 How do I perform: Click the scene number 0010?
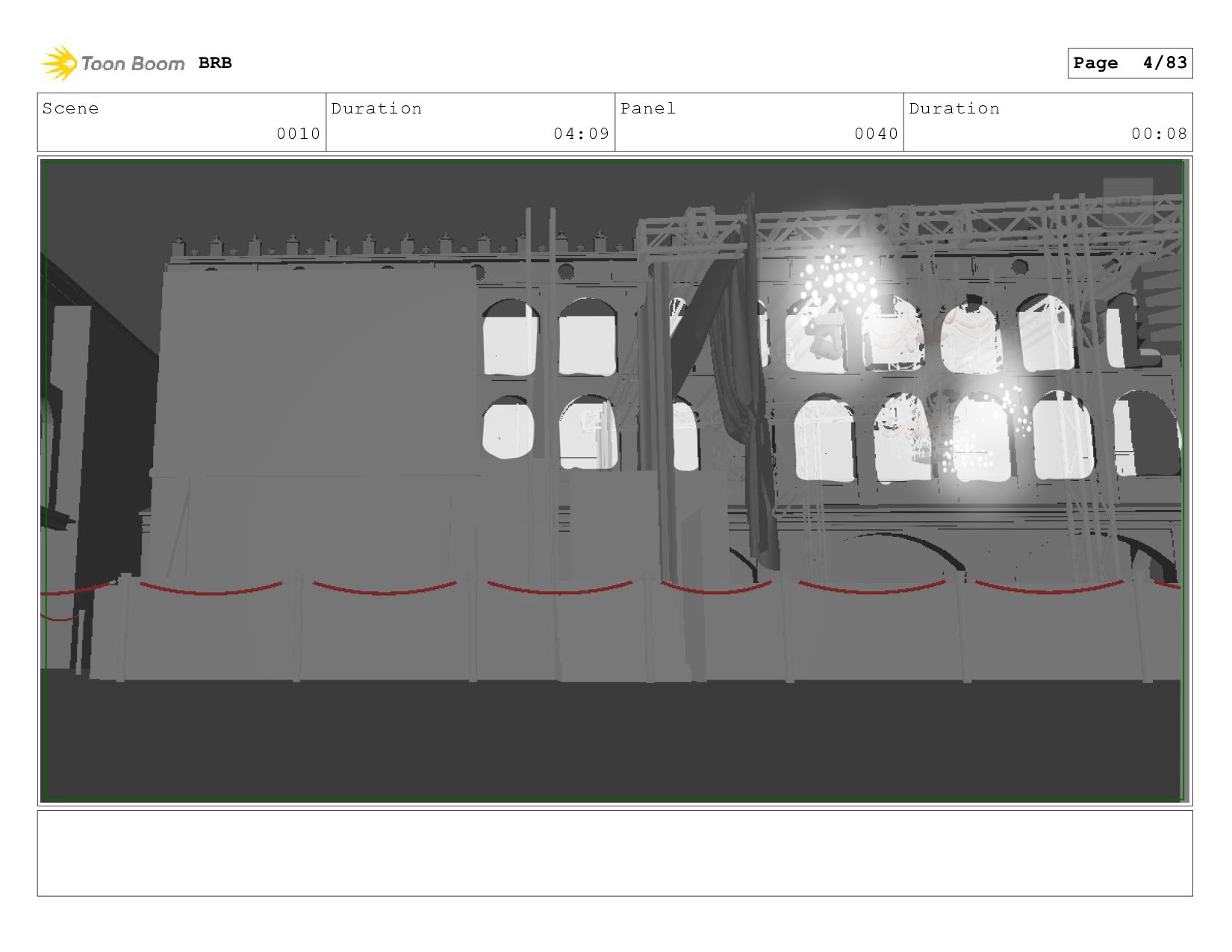299,134
